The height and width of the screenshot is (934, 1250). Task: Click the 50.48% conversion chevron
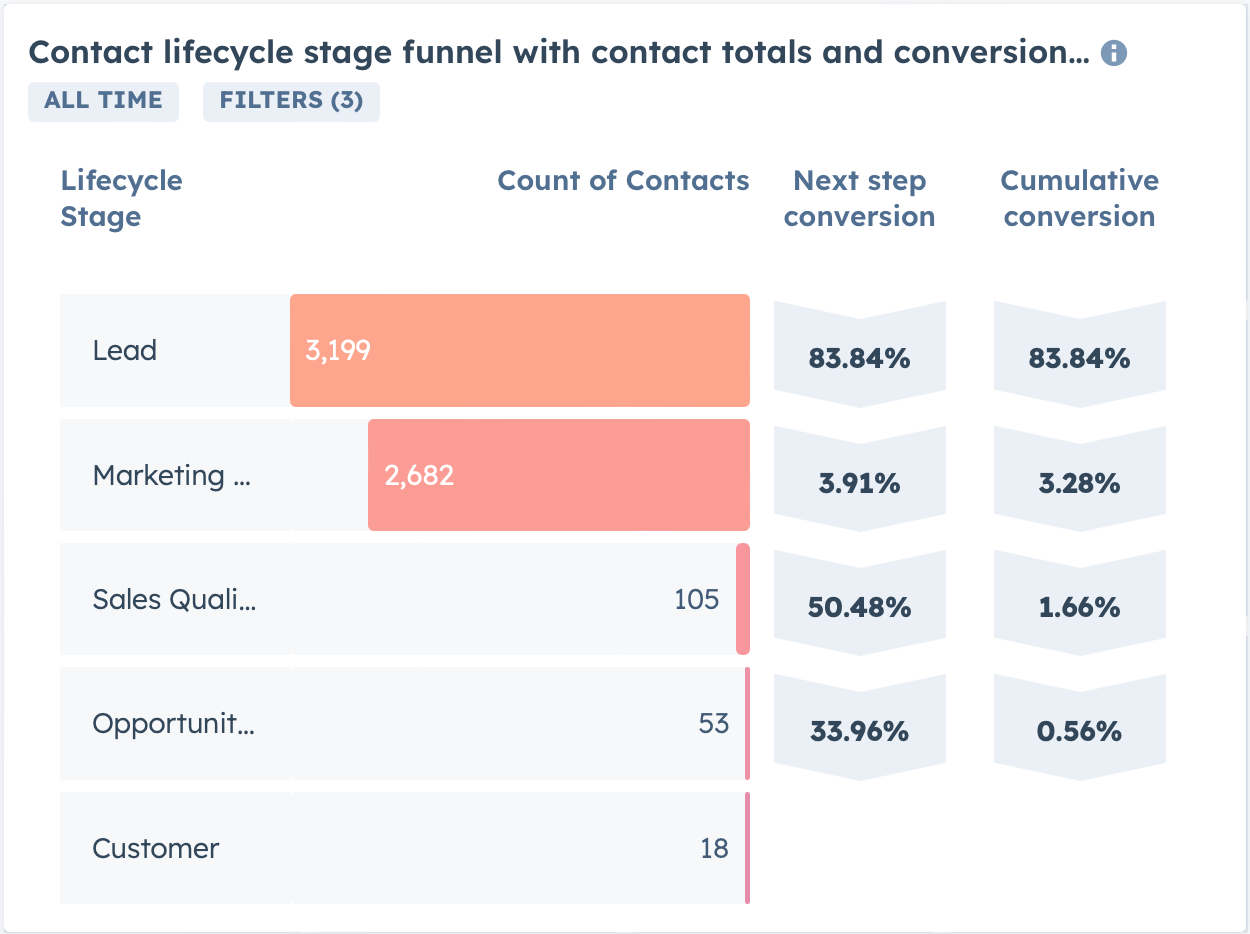pos(859,606)
